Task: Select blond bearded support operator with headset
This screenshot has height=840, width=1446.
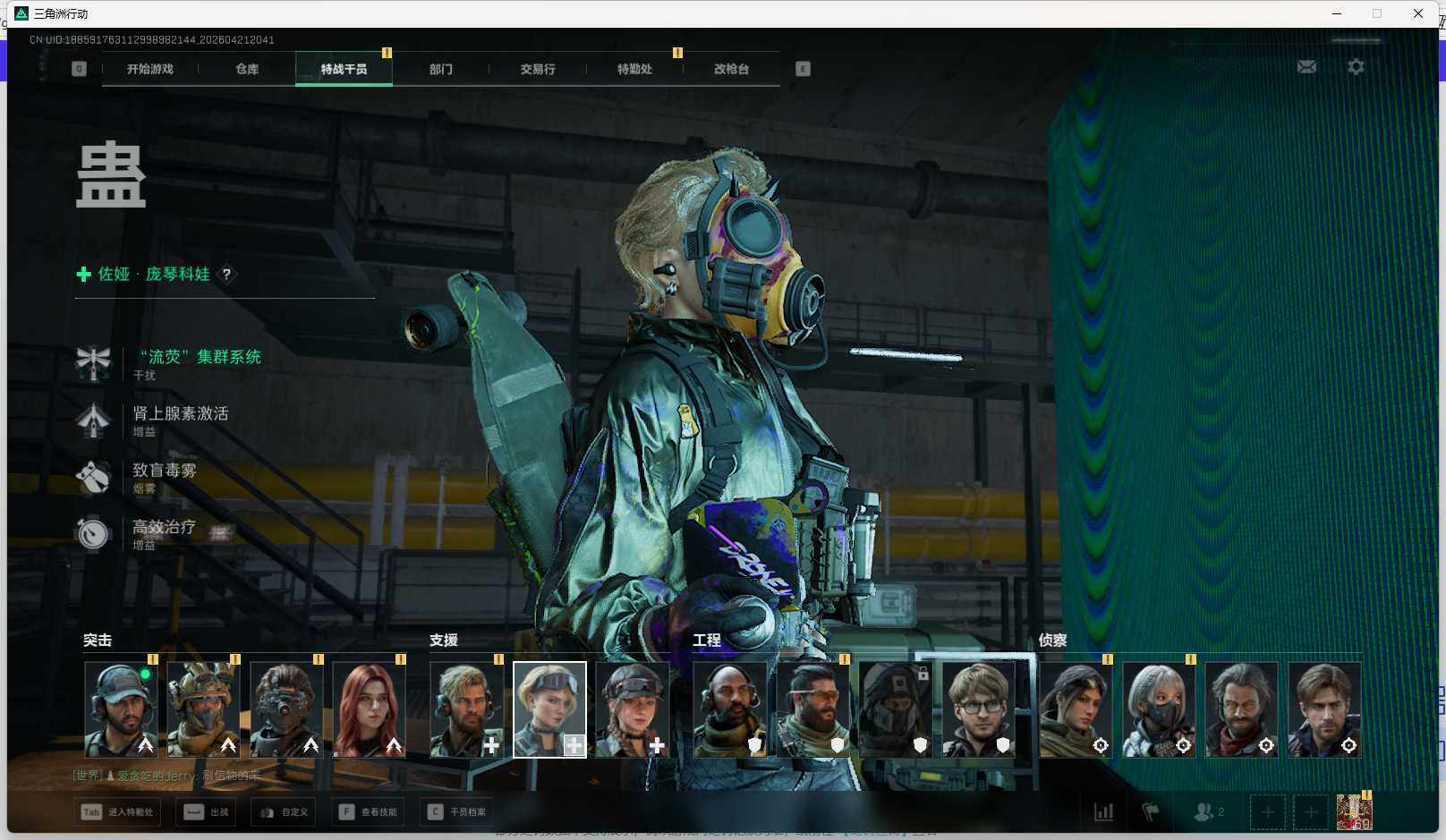Action: coord(467,709)
